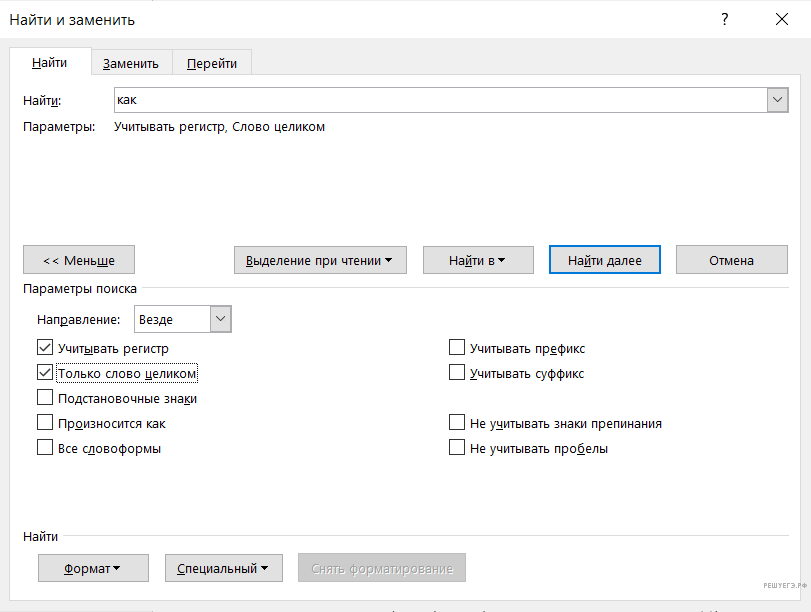This screenshot has width=811, height=612.
Task: Open the Перейти tab
Action: (x=212, y=63)
